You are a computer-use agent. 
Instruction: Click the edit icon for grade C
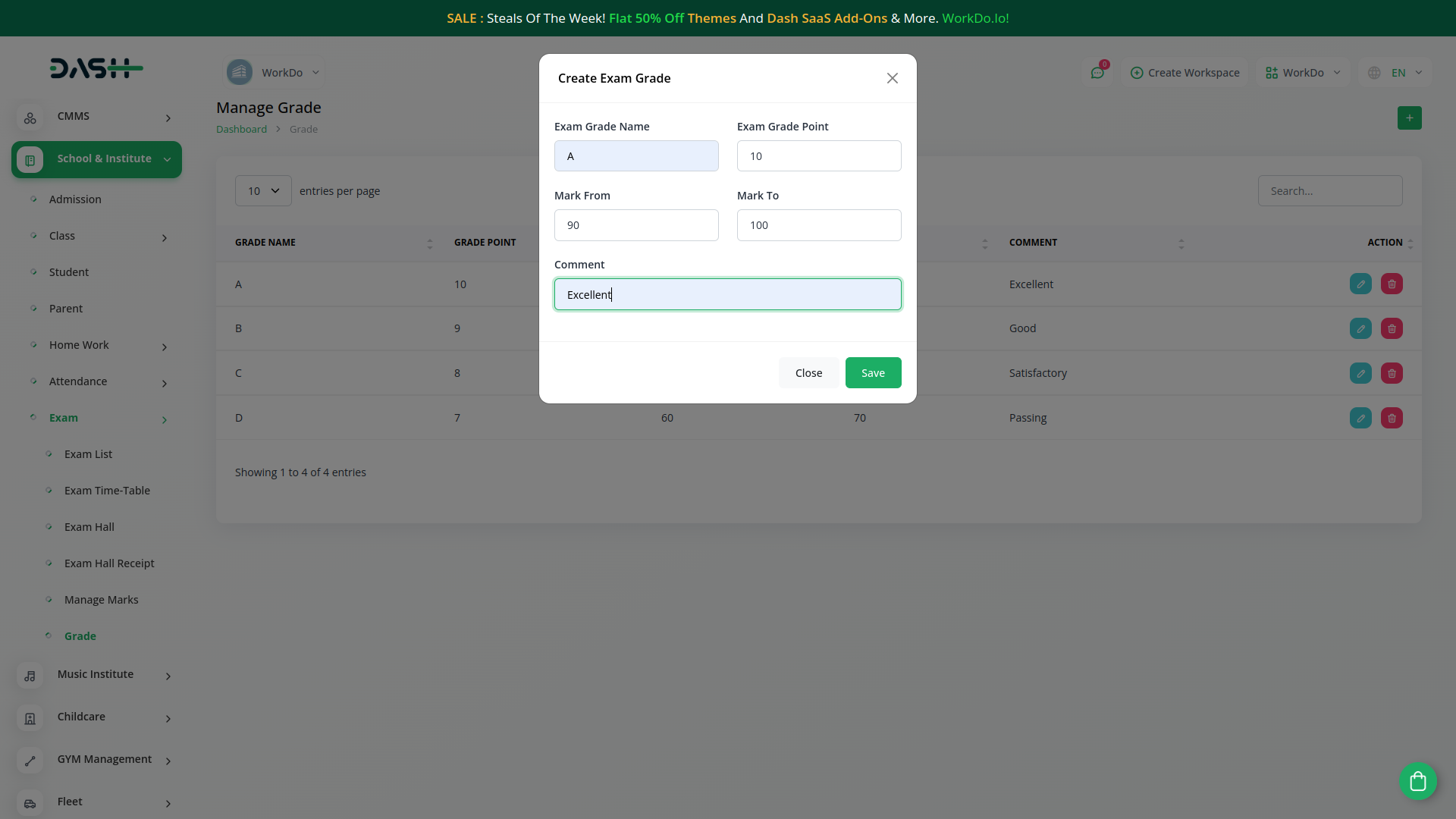coord(1360,373)
